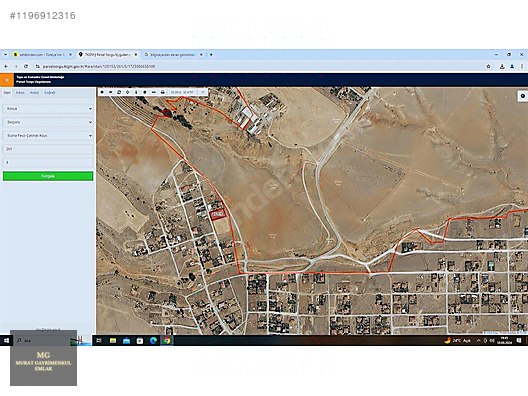Switch to the Analiz tab
This screenshot has height=396, width=528.
pos(34,93)
